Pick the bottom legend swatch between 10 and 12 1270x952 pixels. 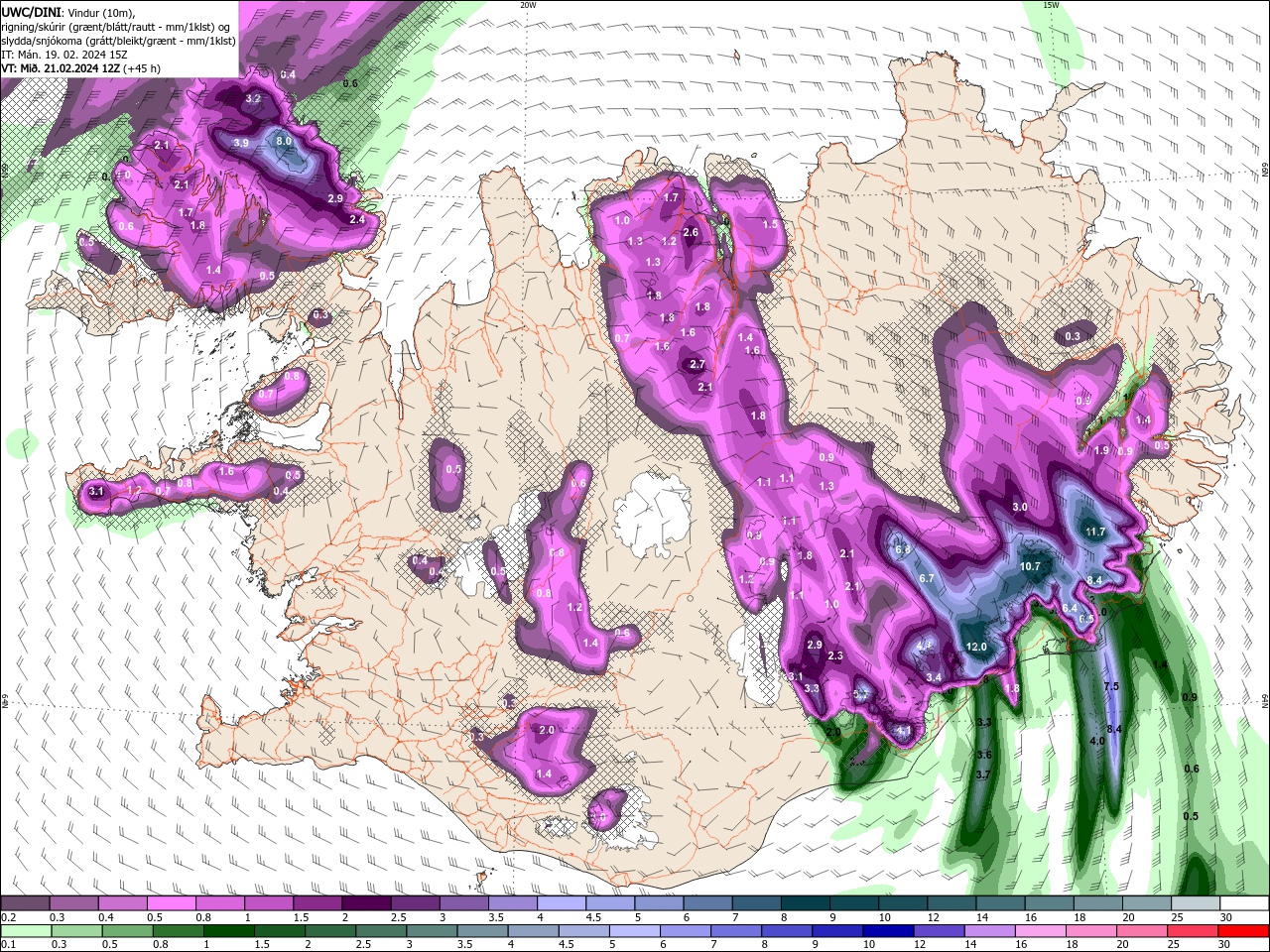click(x=888, y=931)
